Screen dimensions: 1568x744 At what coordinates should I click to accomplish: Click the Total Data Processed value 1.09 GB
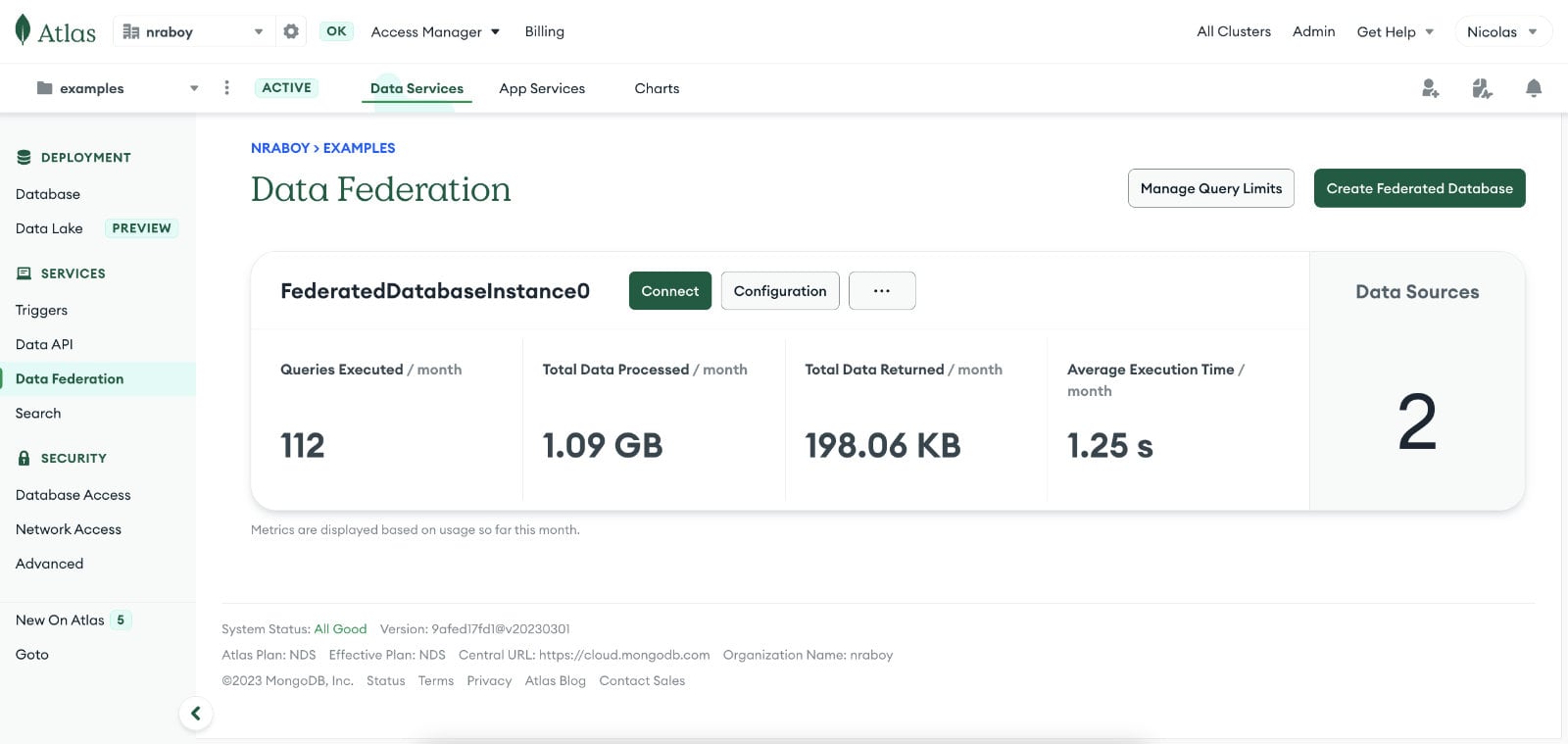pyautogui.click(x=603, y=446)
